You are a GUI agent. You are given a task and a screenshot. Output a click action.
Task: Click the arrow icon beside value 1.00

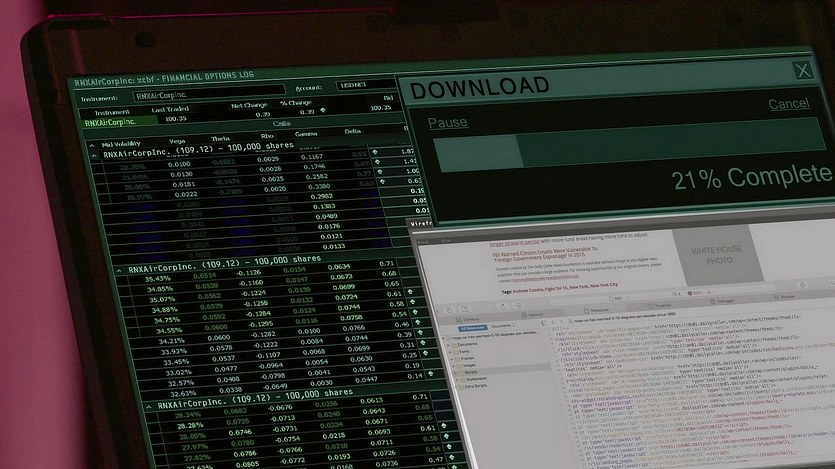[380, 172]
